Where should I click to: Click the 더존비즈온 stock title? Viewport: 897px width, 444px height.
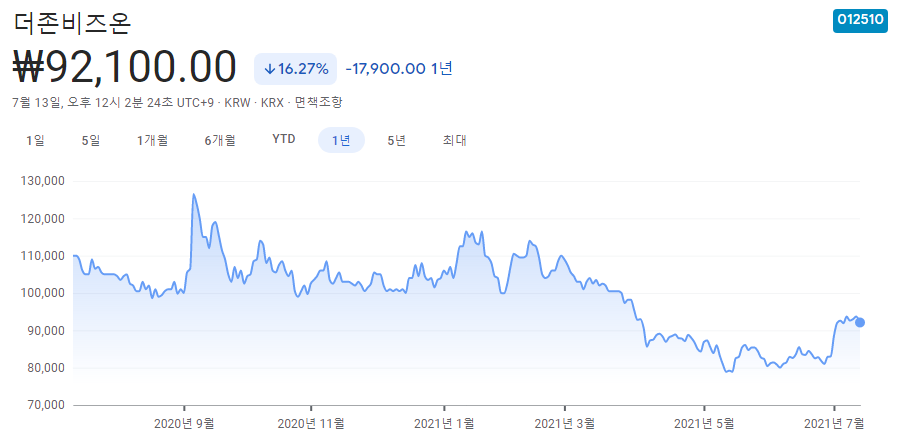click(72, 22)
